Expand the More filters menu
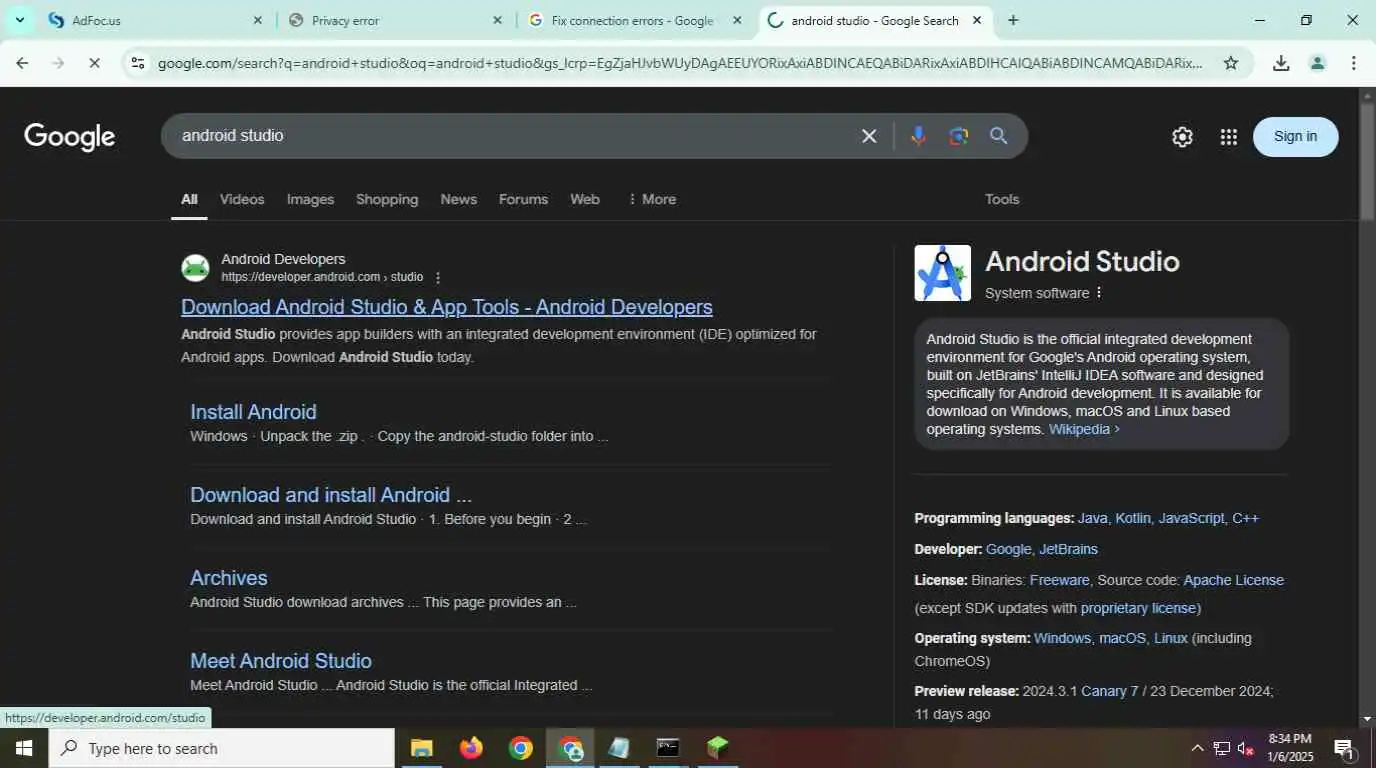Viewport: 1376px width, 768px height. tap(651, 199)
